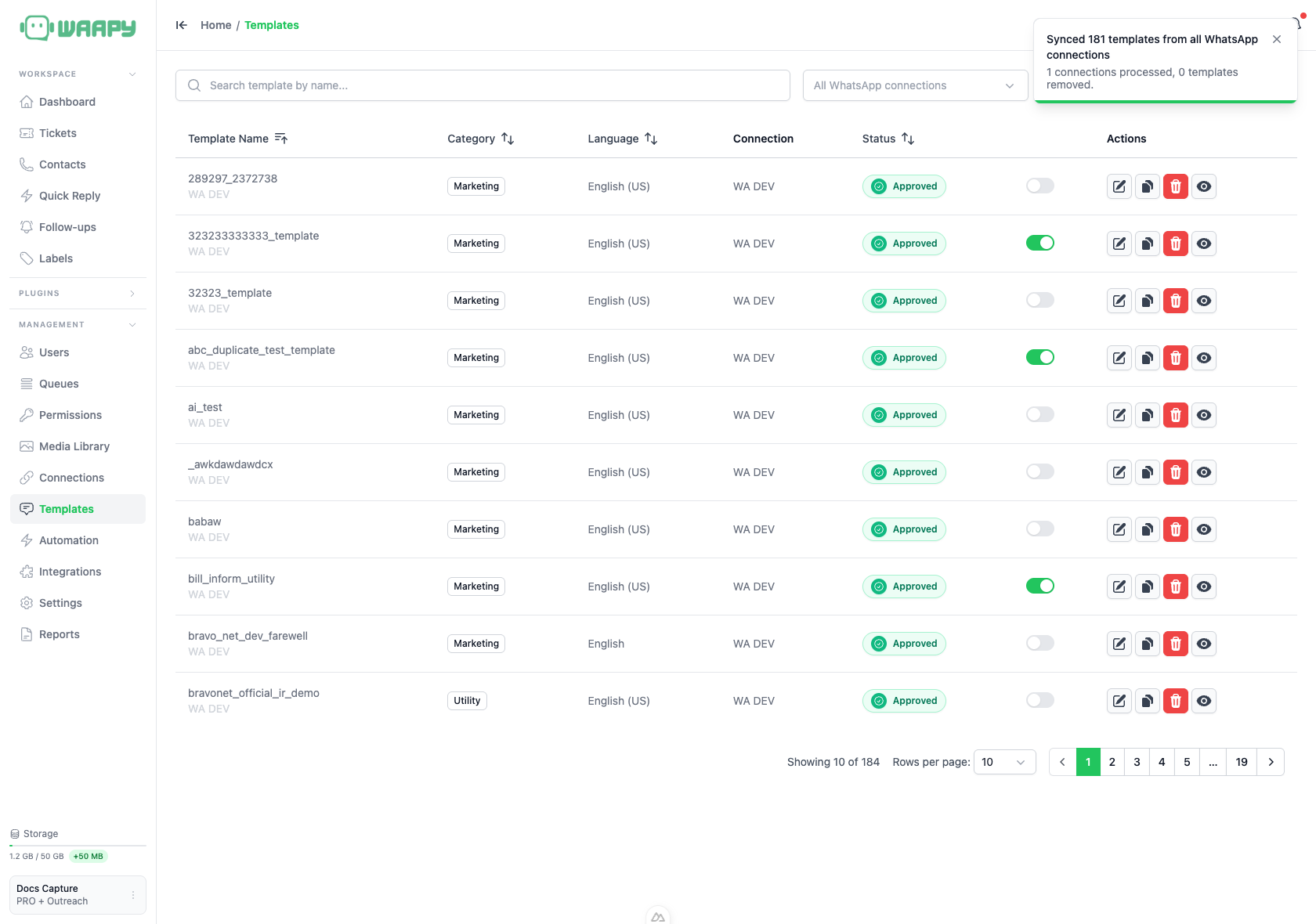Screen dimensions: 1316x924
Task: Collapse the Management section
Action: click(78, 325)
